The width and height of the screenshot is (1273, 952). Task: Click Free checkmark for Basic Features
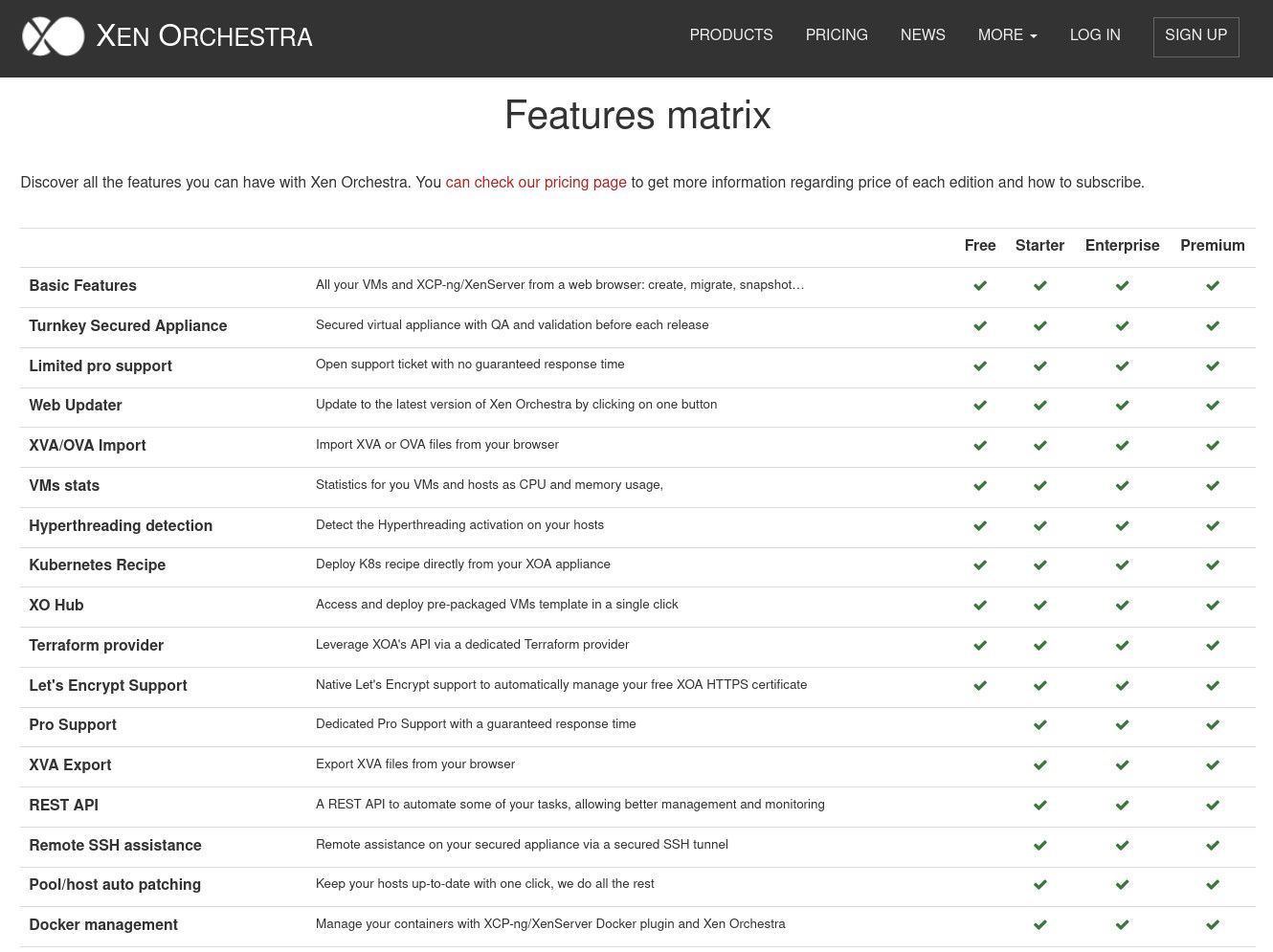tap(980, 286)
